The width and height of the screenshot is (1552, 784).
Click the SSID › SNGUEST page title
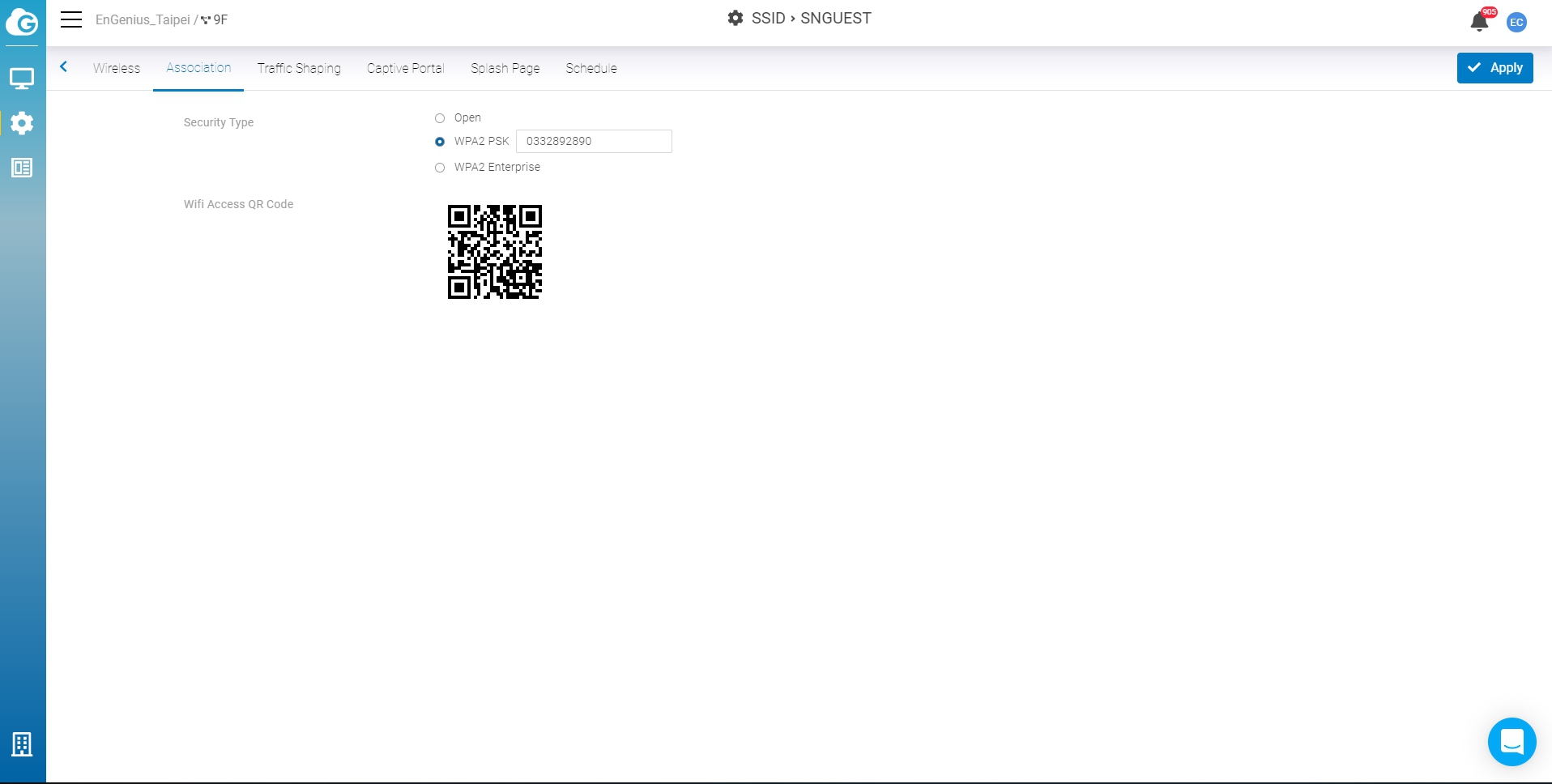812,18
